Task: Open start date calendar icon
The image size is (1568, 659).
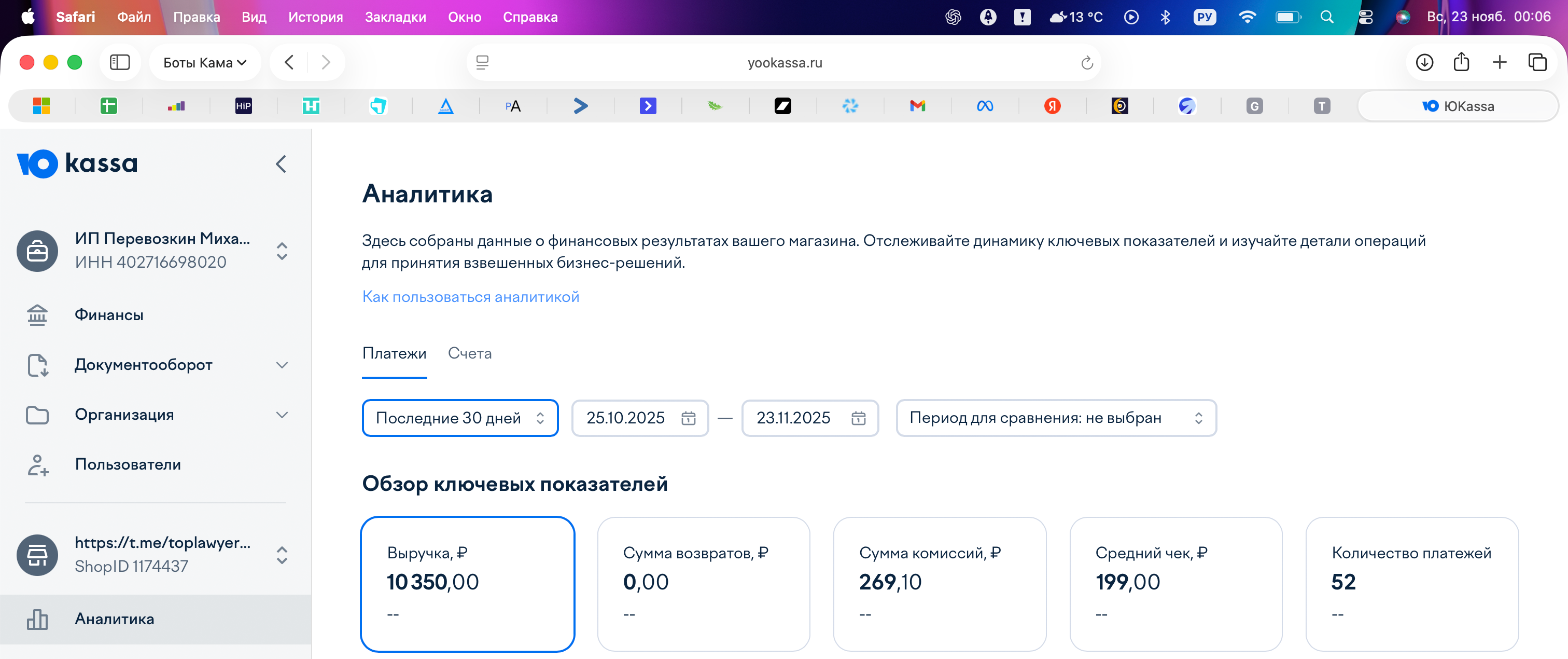Action: (688, 418)
